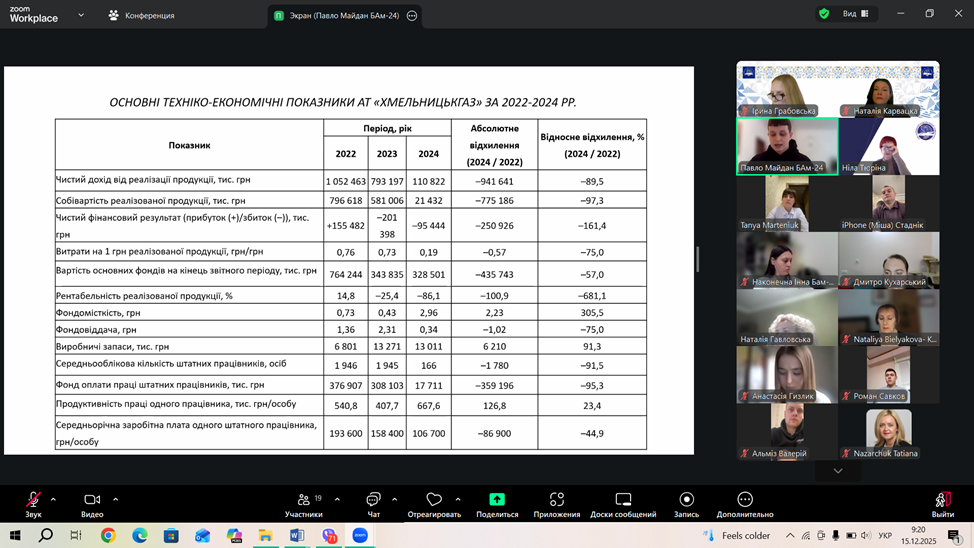Expand video options arrow next to Видео
This screenshot has width=974, height=548.
(x=115, y=499)
